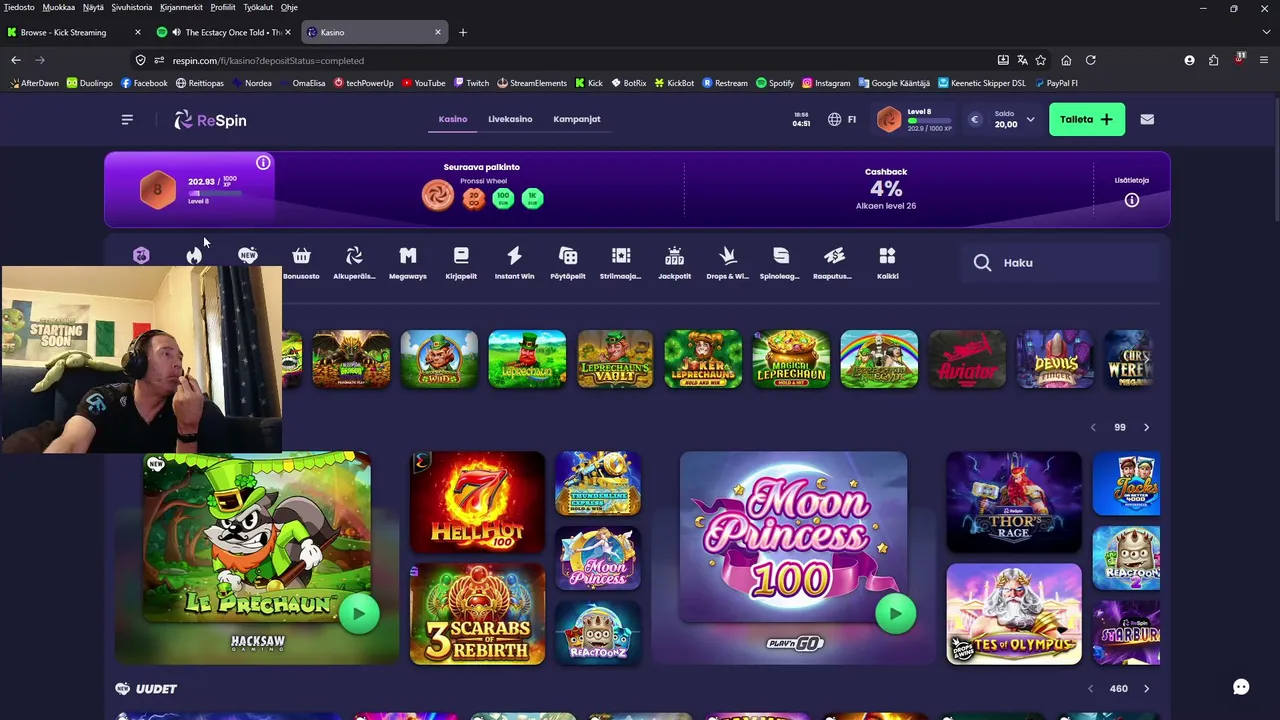
Task: Open the Level 8 bronze badge profile
Action: [889, 120]
